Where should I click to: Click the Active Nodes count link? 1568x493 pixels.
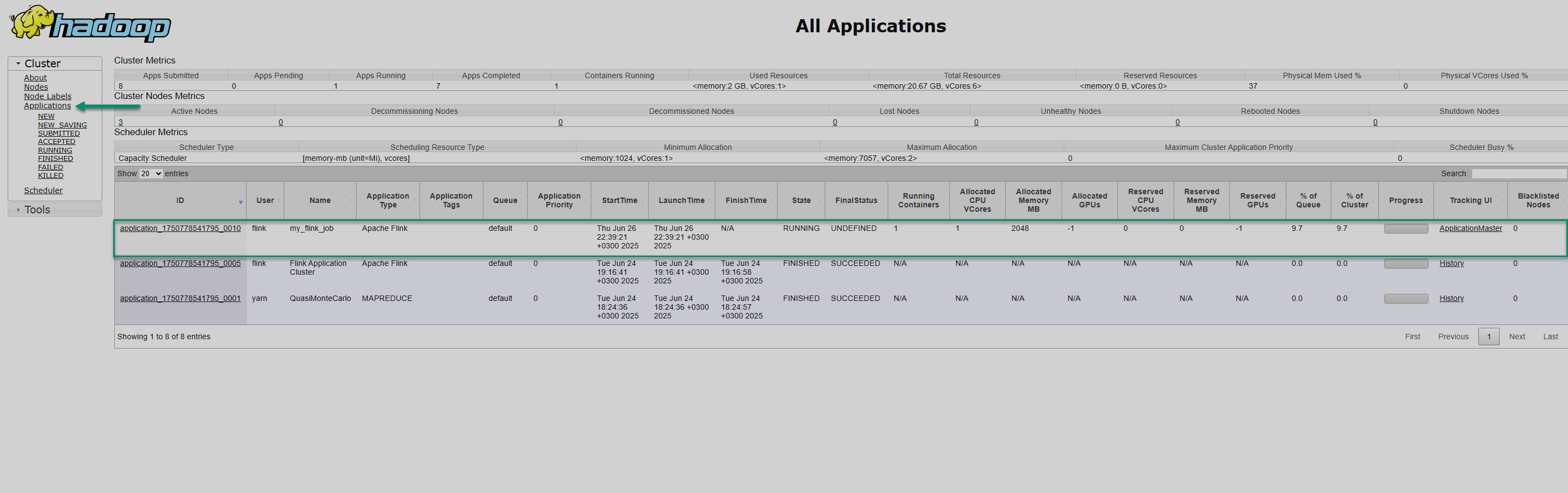(120, 121)
